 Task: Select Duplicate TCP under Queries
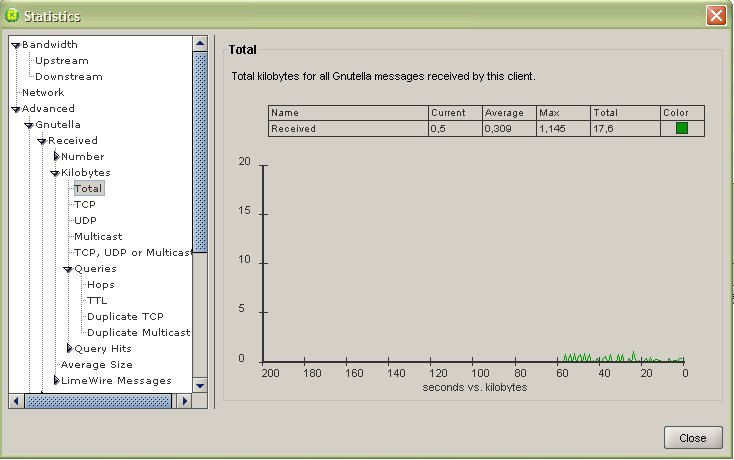click(x=125, y=317)
